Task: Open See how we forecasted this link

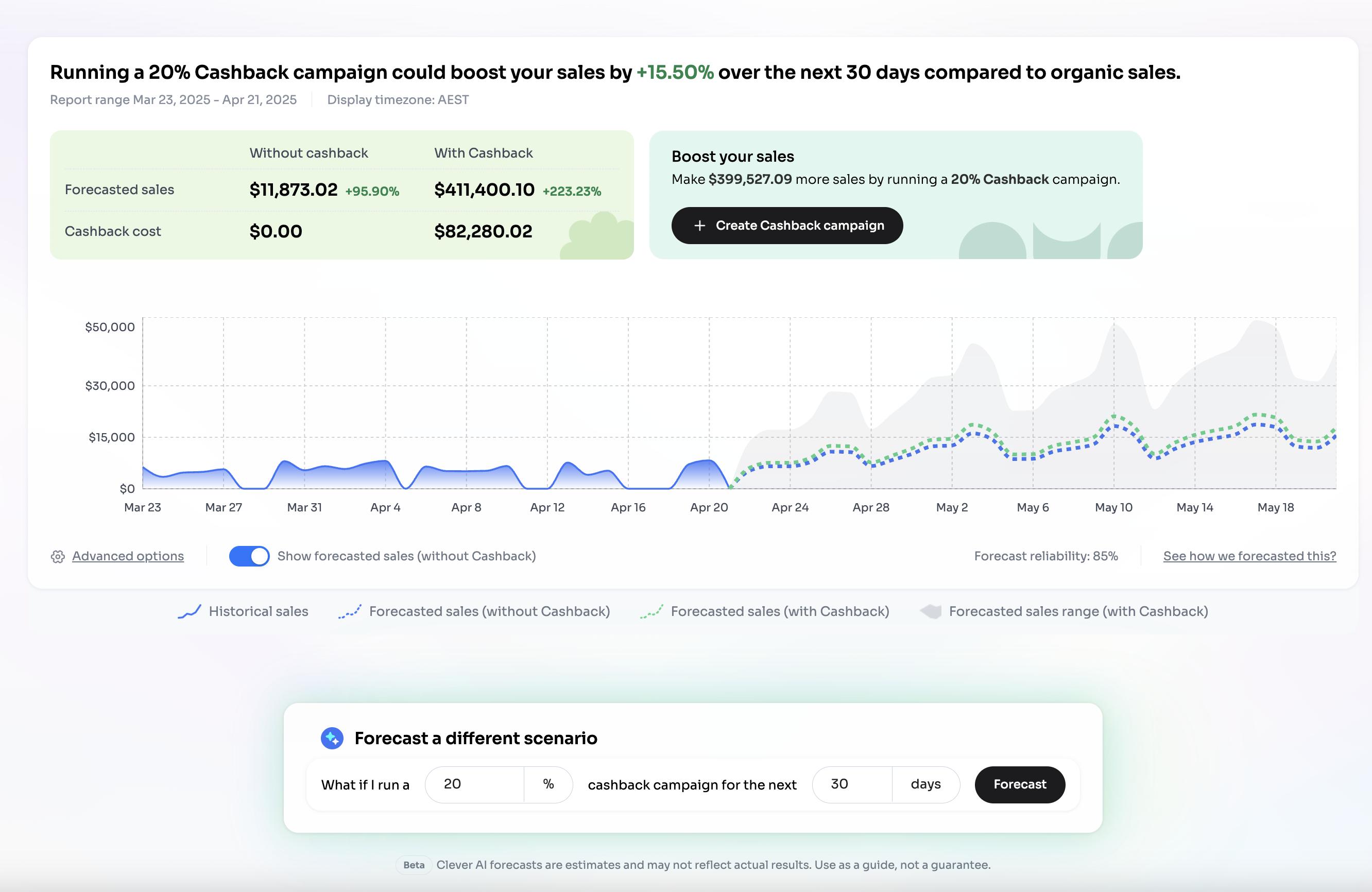Action: pyautogui.click(x=1249, y=556)
